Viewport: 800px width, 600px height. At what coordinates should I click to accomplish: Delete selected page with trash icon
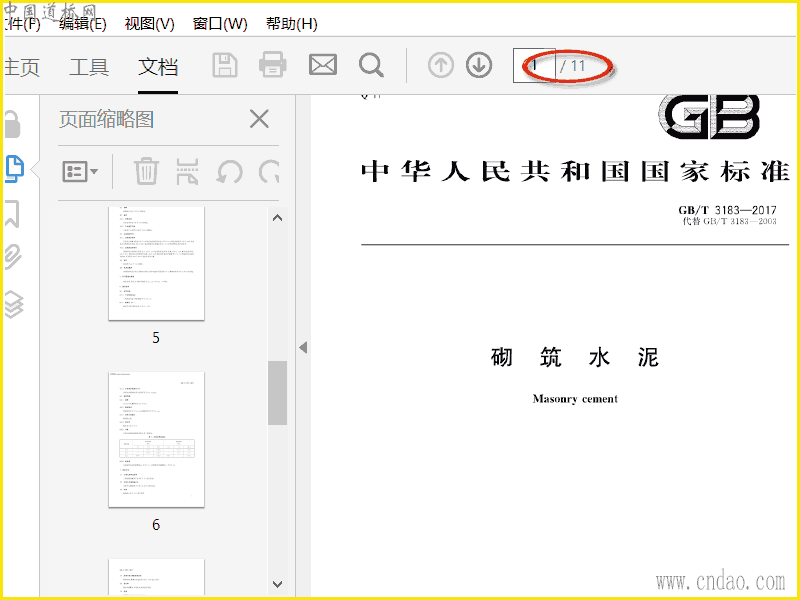point(146,171)
